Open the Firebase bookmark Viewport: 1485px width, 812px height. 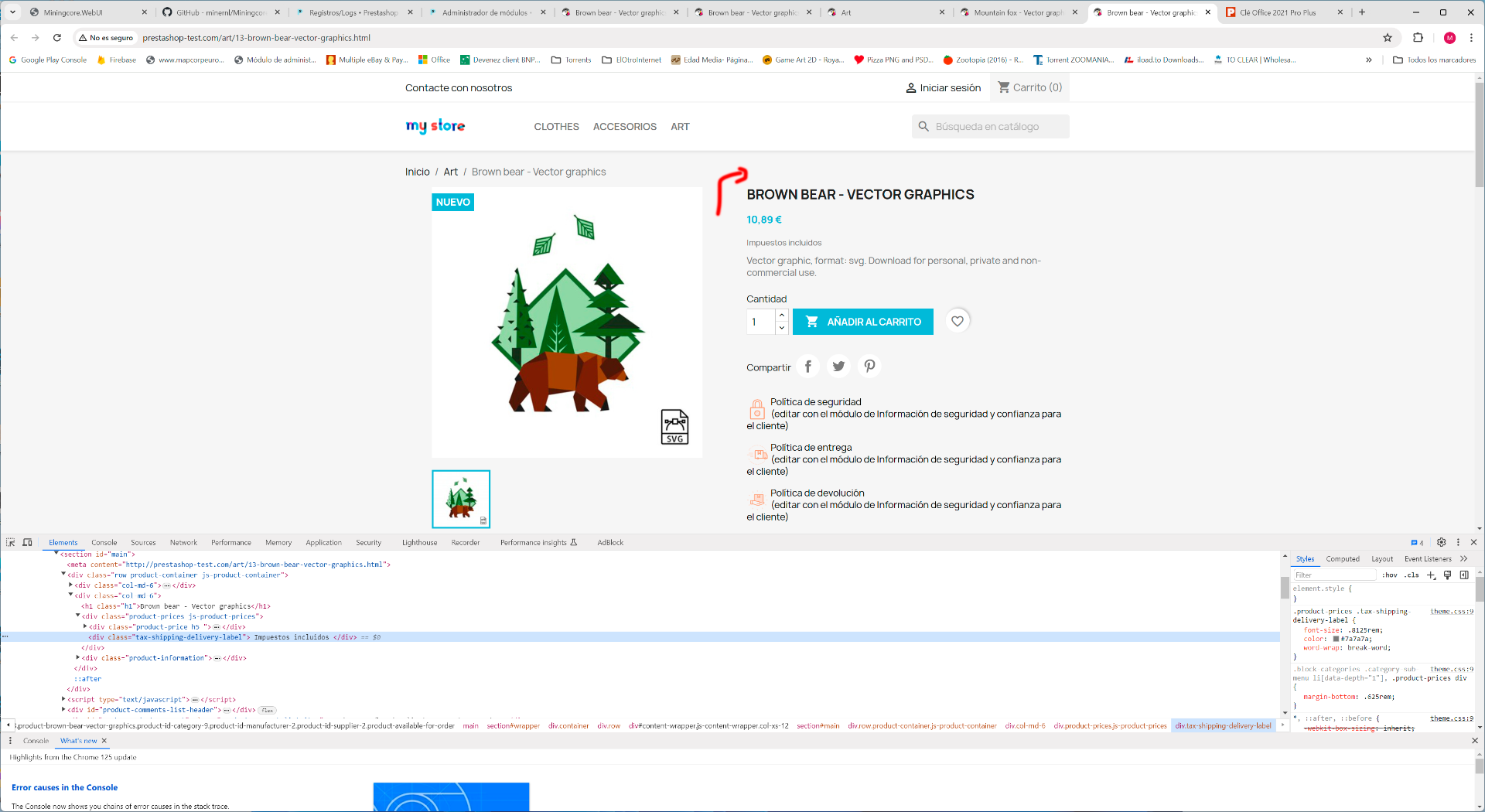click(117, 60)
